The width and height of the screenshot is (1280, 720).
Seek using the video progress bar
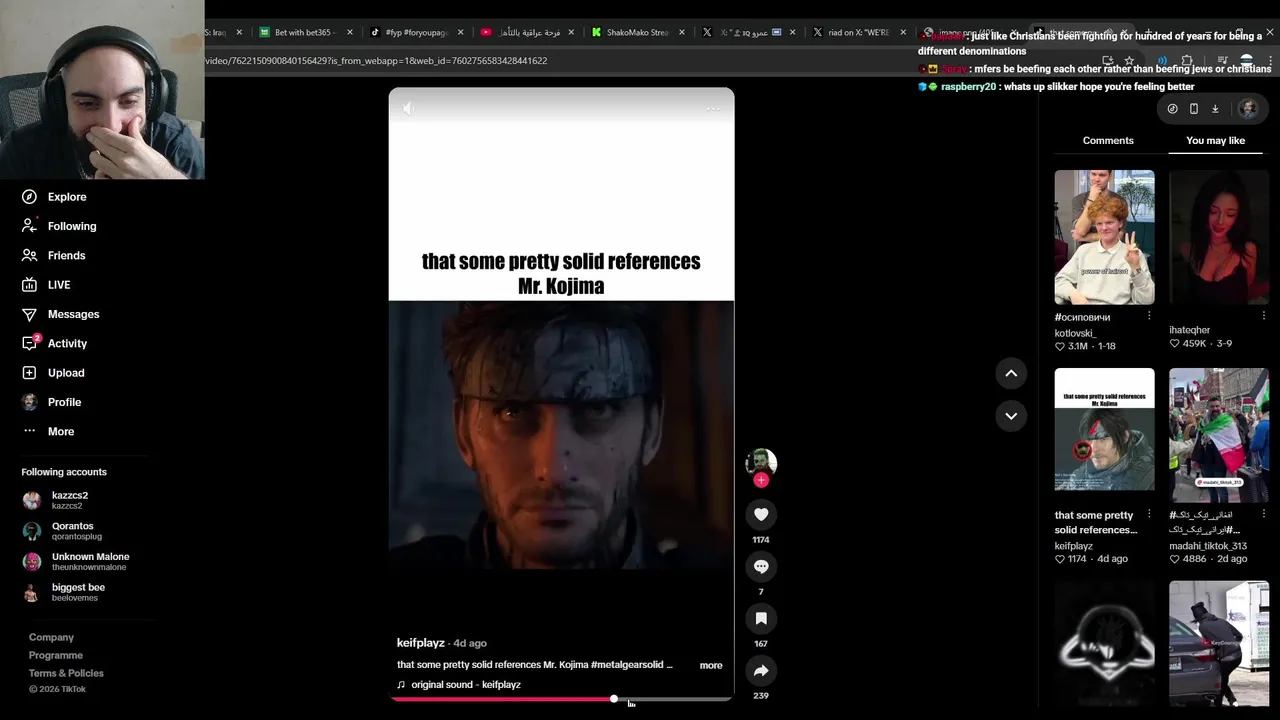pos(561,699)
